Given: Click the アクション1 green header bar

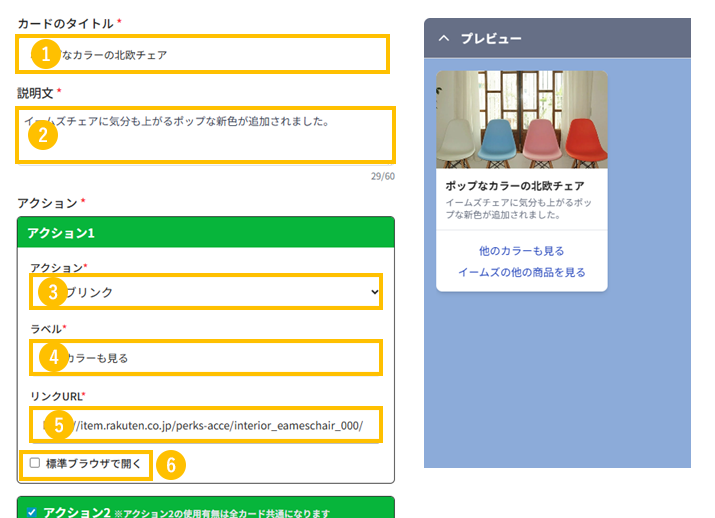Looking at the screenshot, I should (206, 232).
